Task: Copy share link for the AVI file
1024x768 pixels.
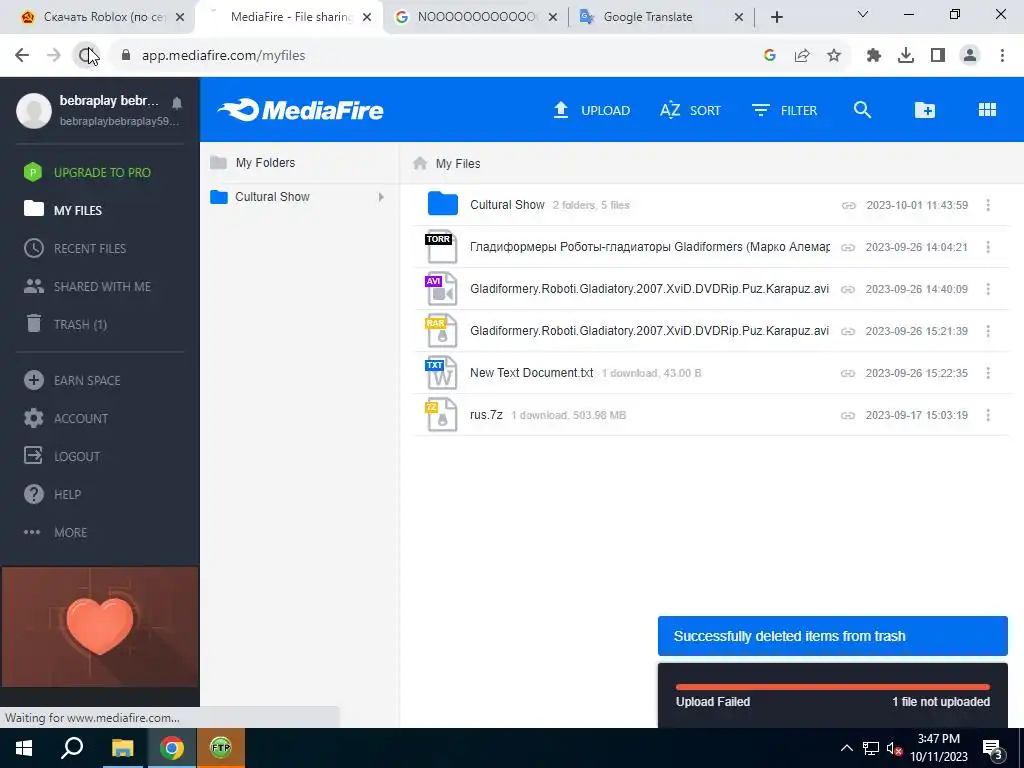Action: 848,289
